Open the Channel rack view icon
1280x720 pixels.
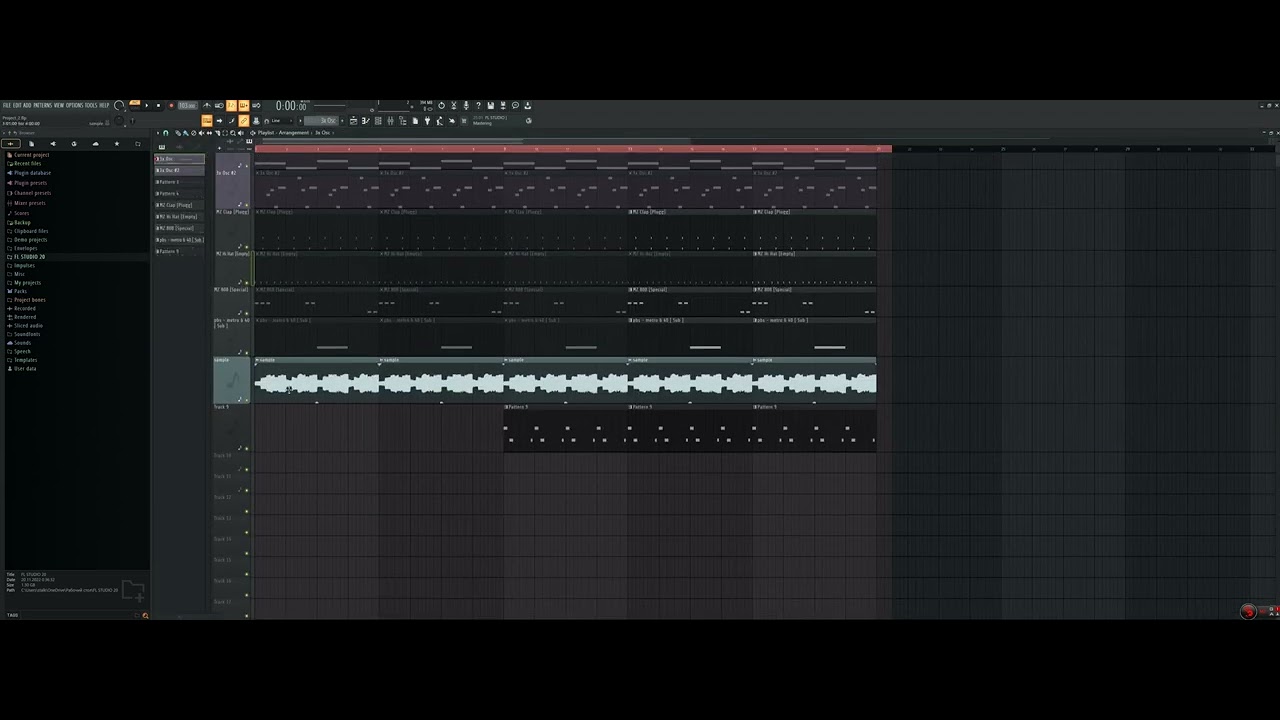click(378, 121)
